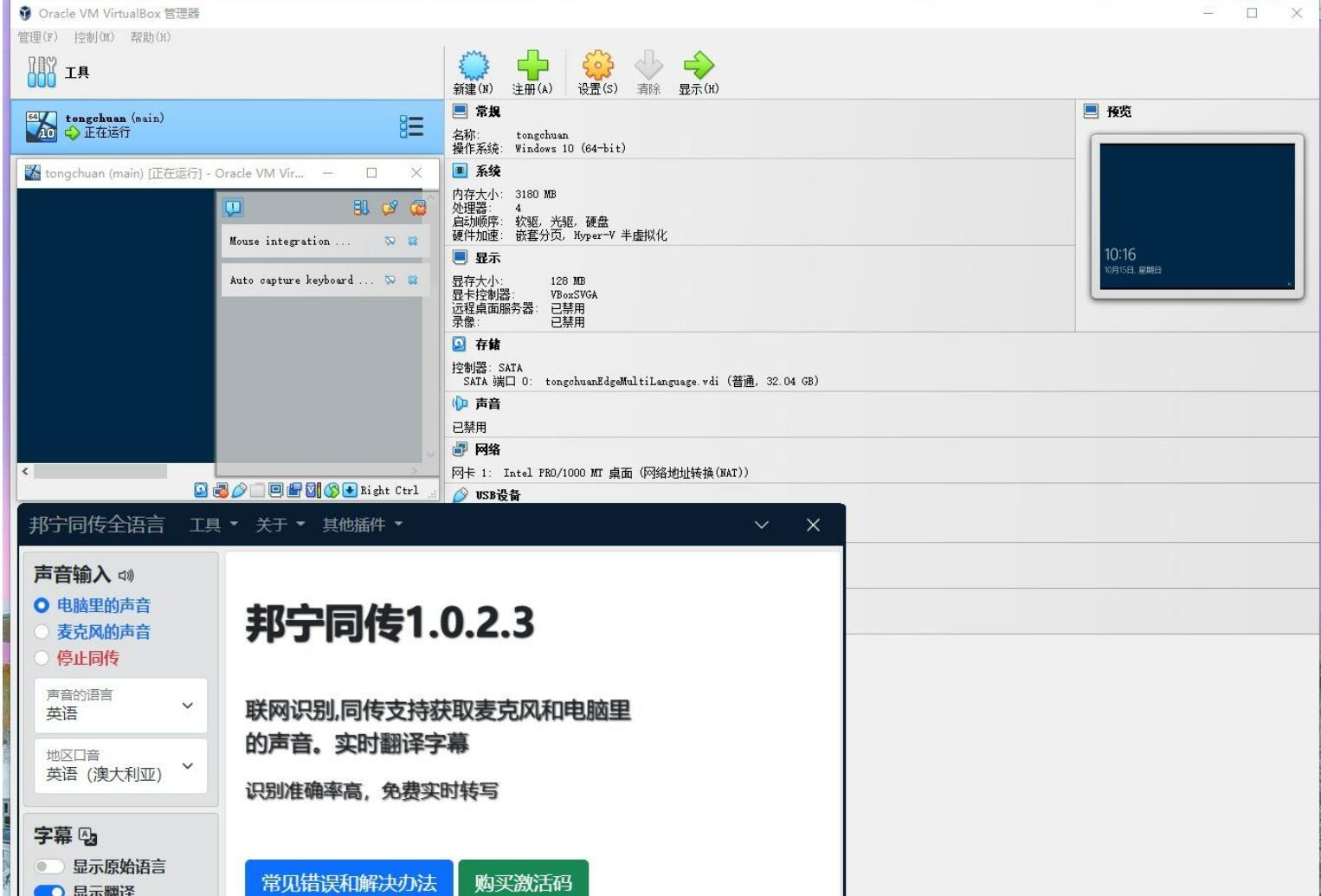Click the shared folders gray status icon
The width and height of the screenshot is (1321, 896).
[x=258, y=490]
